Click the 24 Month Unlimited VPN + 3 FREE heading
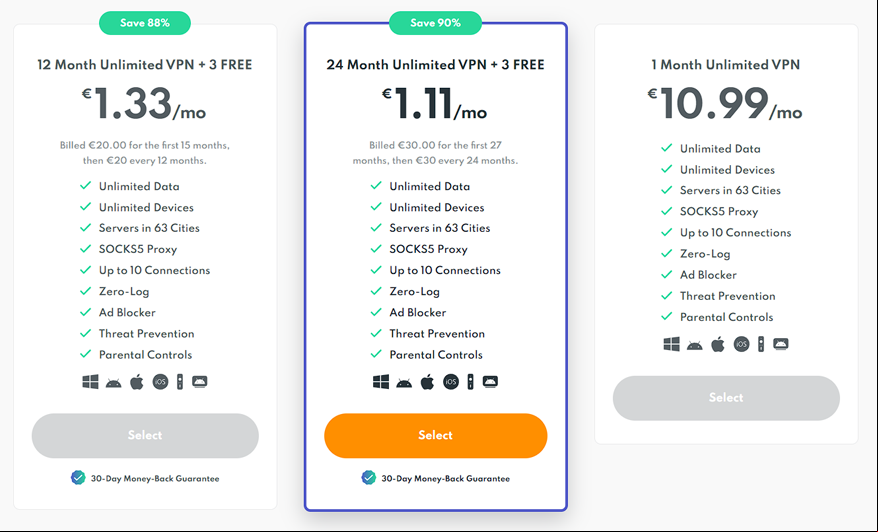 point(436,65)
